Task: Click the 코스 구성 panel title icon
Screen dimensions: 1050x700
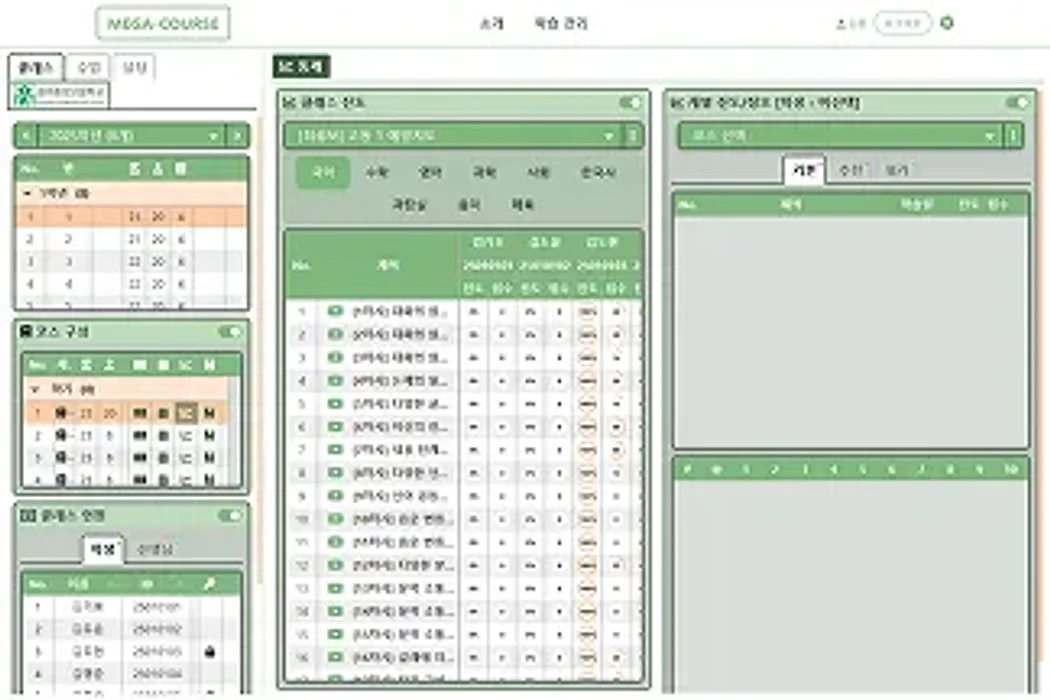Action: pyautogui.click(x=26, y=332)
